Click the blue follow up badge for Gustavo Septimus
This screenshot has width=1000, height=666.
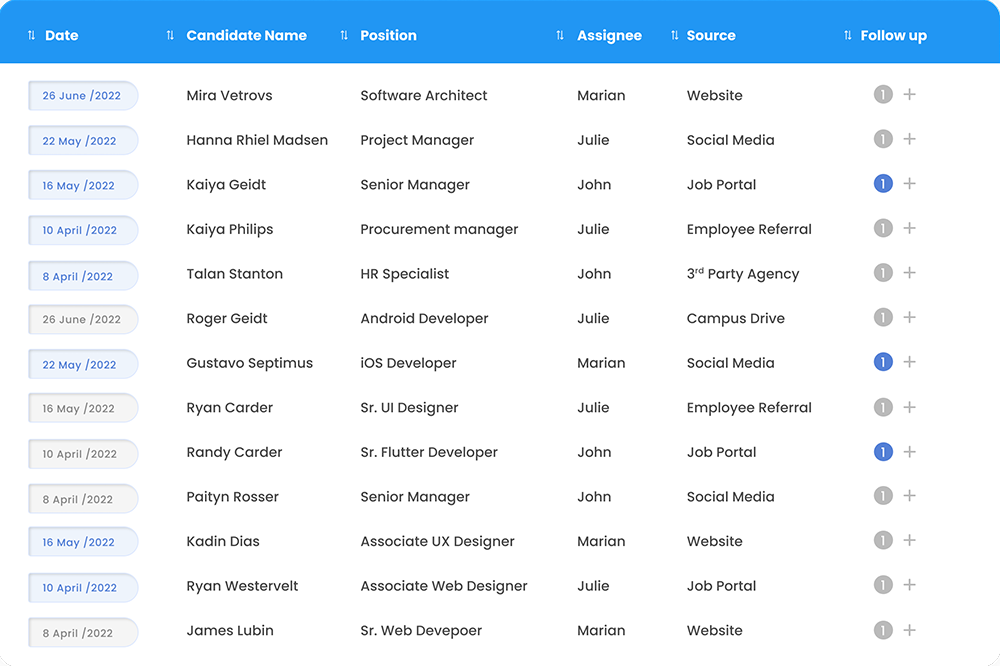(882, 362)
